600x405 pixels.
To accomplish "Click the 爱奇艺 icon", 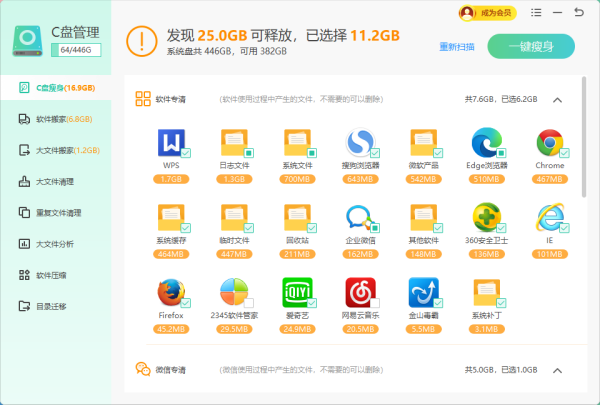I will pos(297,292).
